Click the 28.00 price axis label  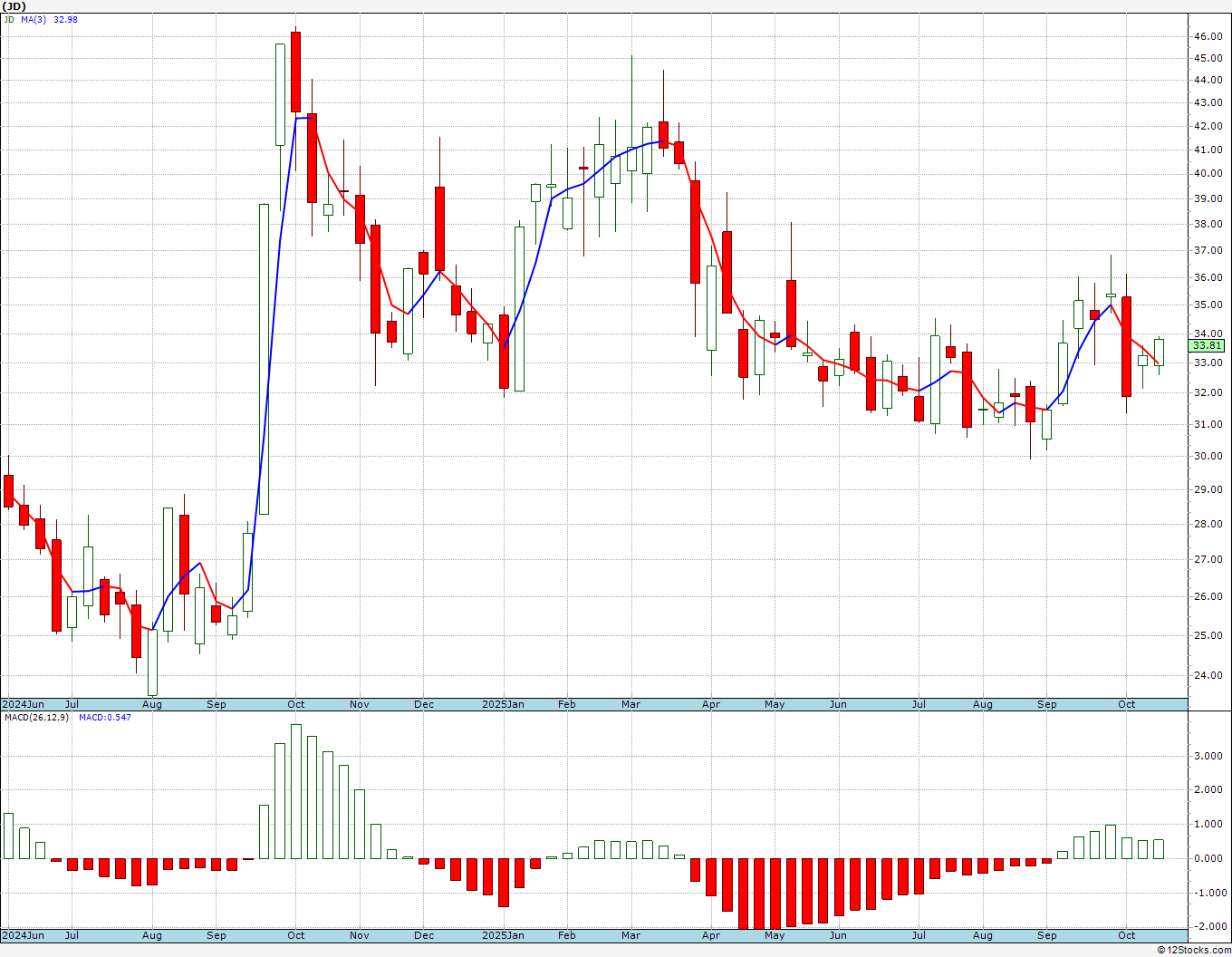[1208, 525]
